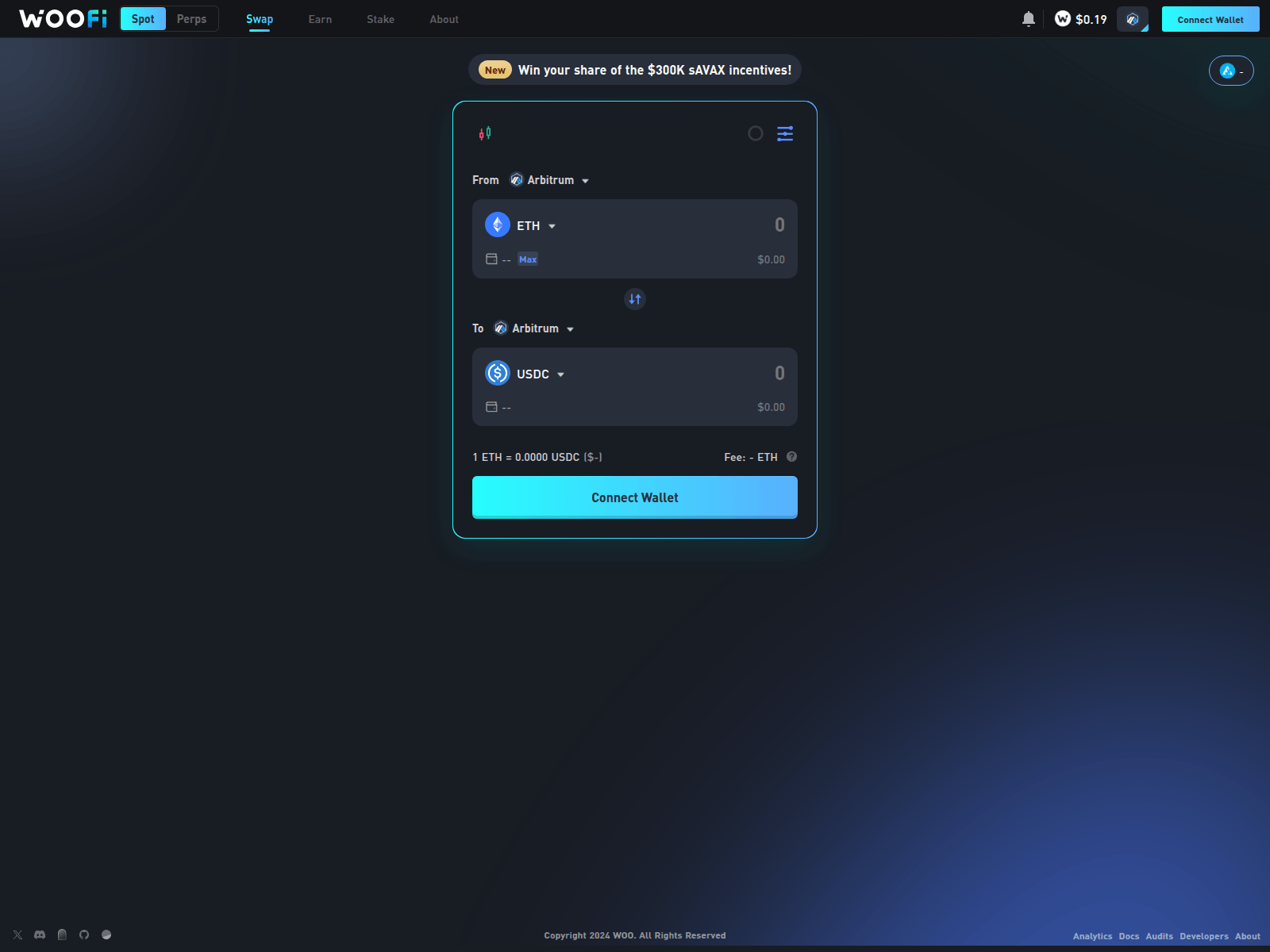This screenshot has width=1270, height=952.
Task: Open the tombstone-shaped footer social icon
Action: click(62, 935)
